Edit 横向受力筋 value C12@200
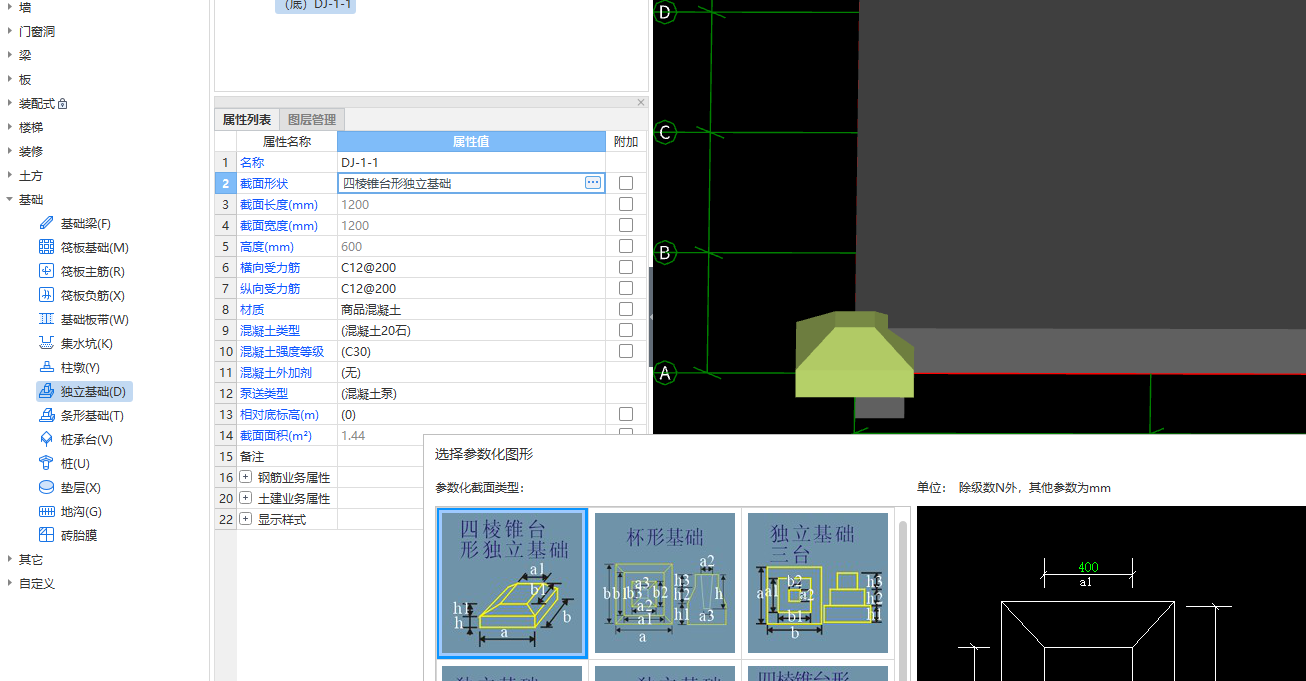 click(471, 267)
